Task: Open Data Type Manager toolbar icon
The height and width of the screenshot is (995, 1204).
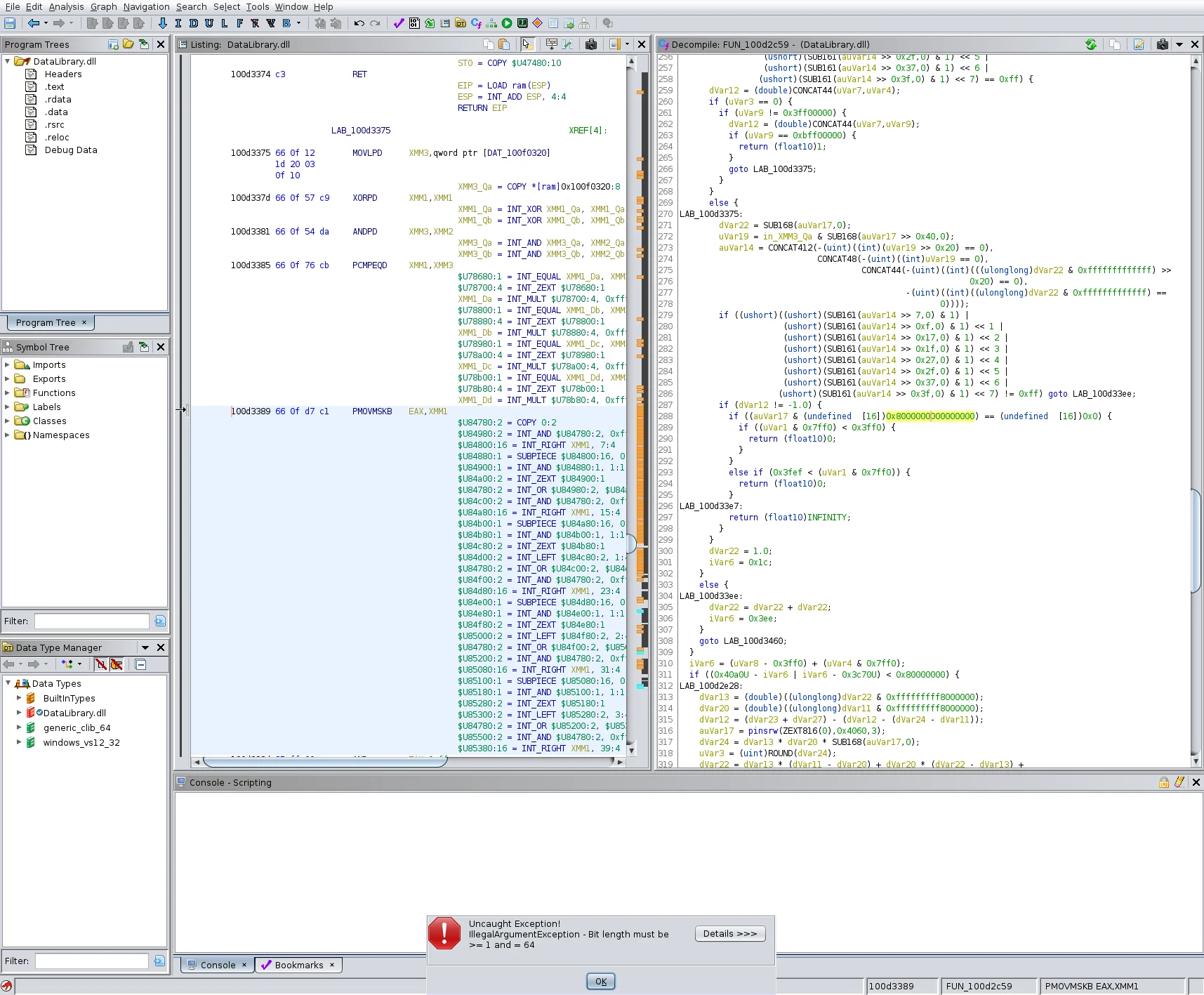Action: (x=461, y=23)
